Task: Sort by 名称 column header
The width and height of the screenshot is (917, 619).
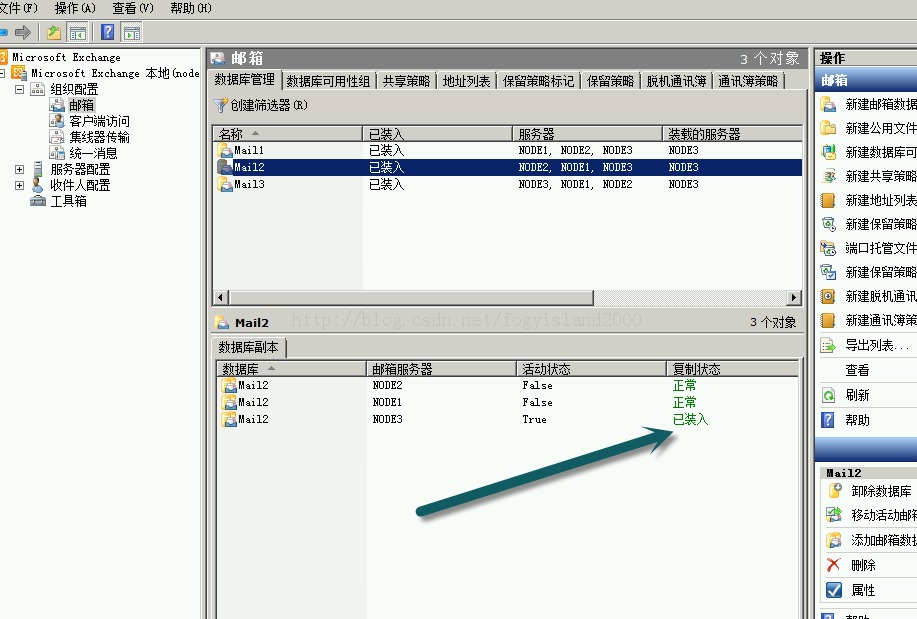Action: pos(288,133)
